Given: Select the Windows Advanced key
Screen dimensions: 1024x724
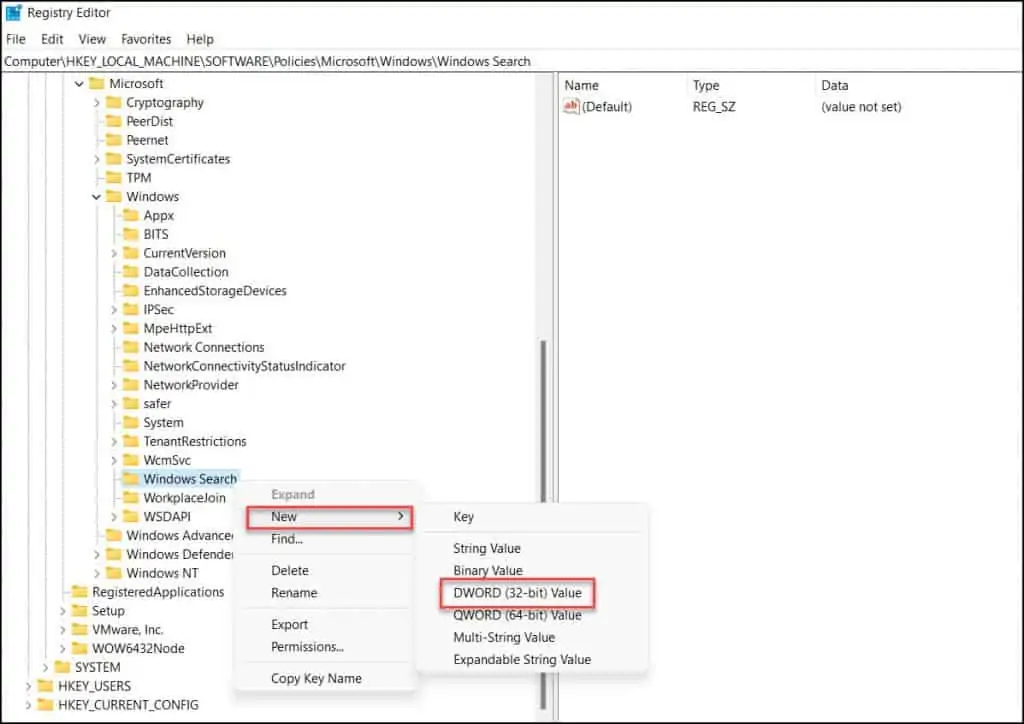Looking at the screenshot, I should coord(180,535).
